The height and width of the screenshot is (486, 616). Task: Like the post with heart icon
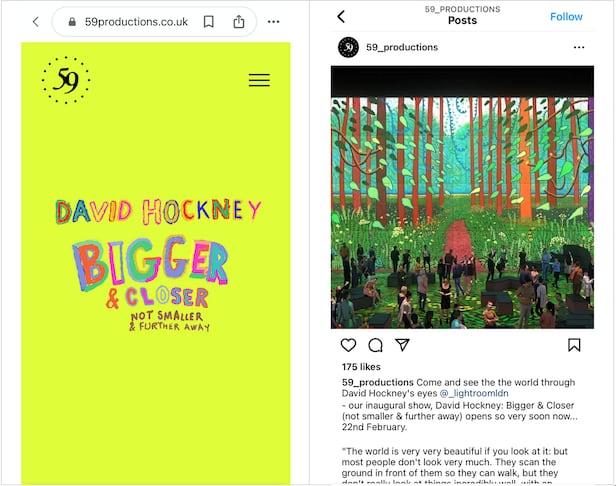pos(348,345)
